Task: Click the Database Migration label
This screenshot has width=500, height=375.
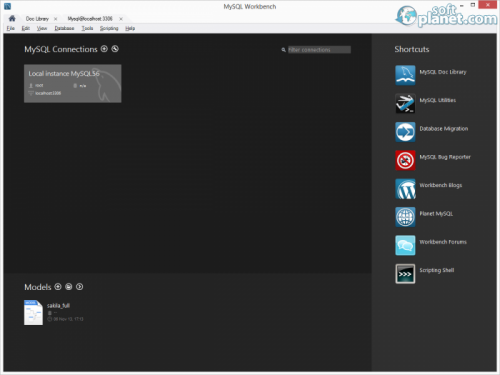Action: pyautogui.click(x=444, y=129)
